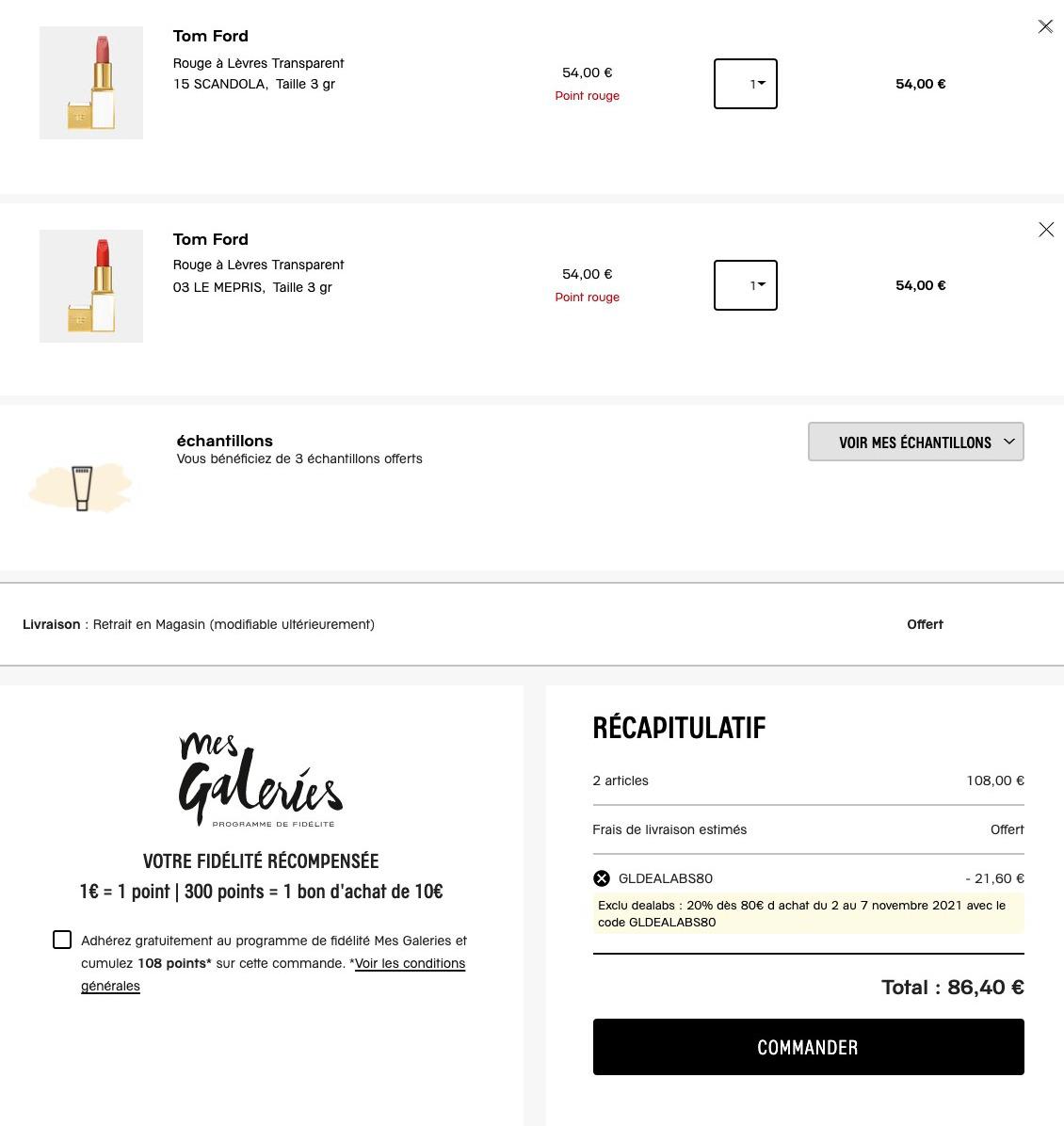Open the 15 SCANDOLA lipstick thumbnail

(x=91, y=83)
